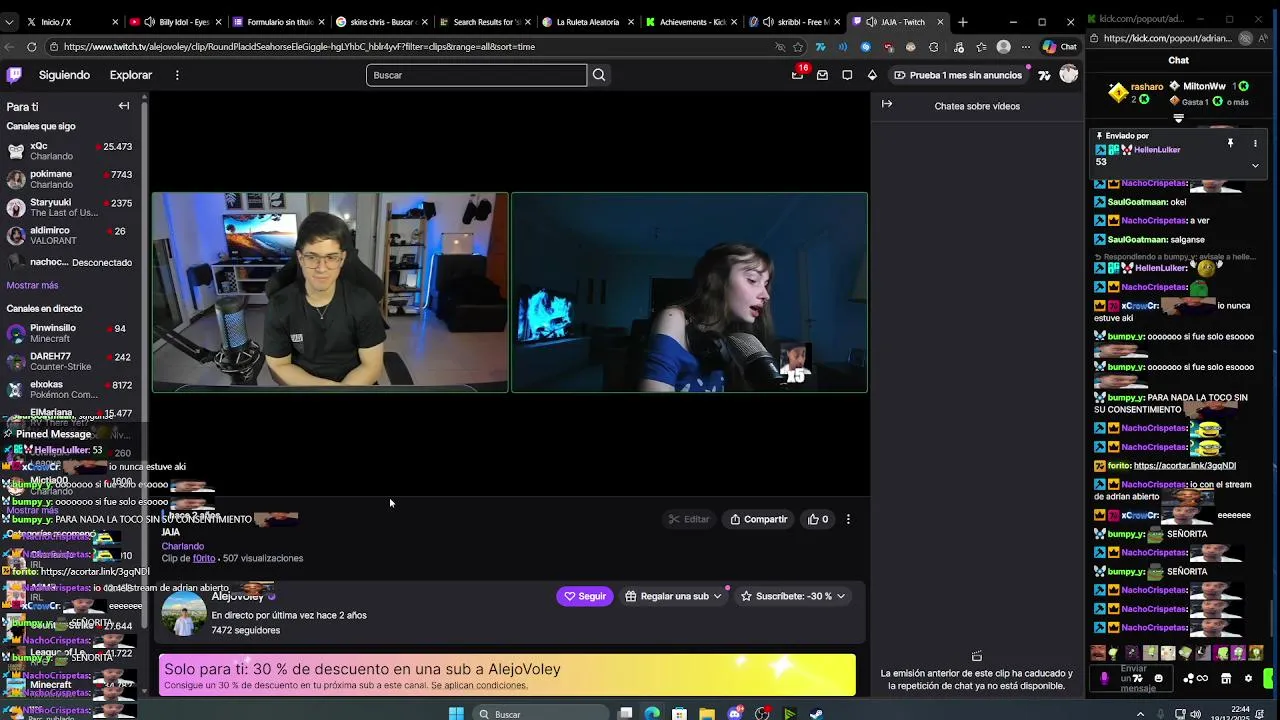Image resolution: width=1280 pixels, height=720 pixels.
Task: Switch to the La Ruleta Aleatoria tab
Action: [x=587, y=22]
